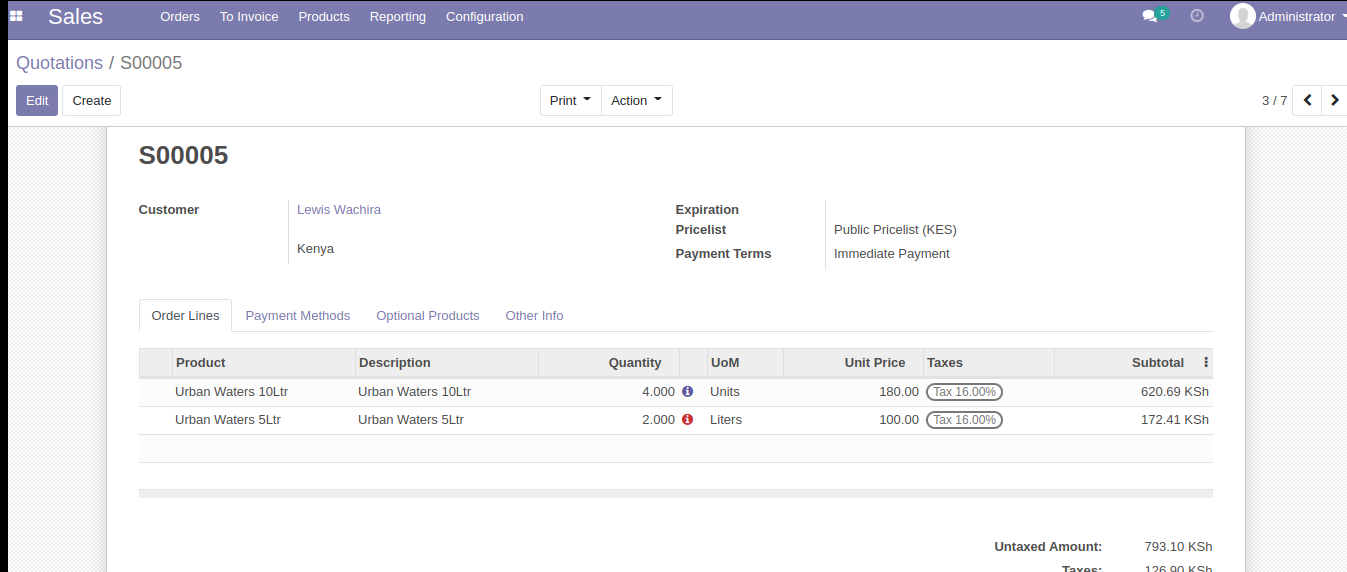Sort by the Quantity column header
The height and width of the screenshot is (572, 1347).
point(635,363)
